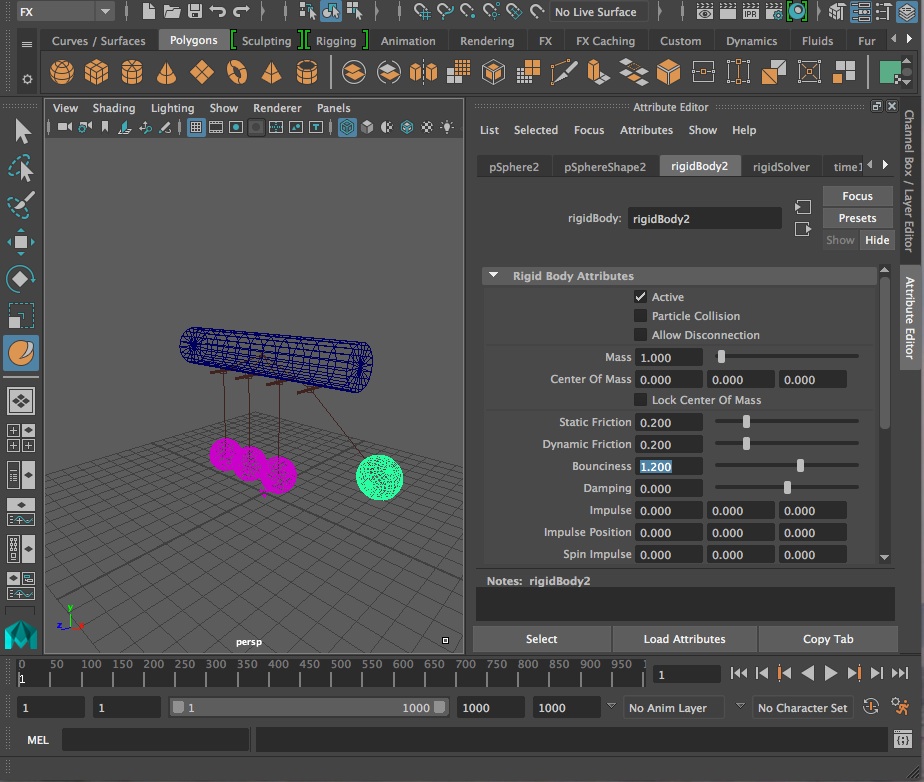Collapse the Rigid Body Attributes section

[493, 275]
